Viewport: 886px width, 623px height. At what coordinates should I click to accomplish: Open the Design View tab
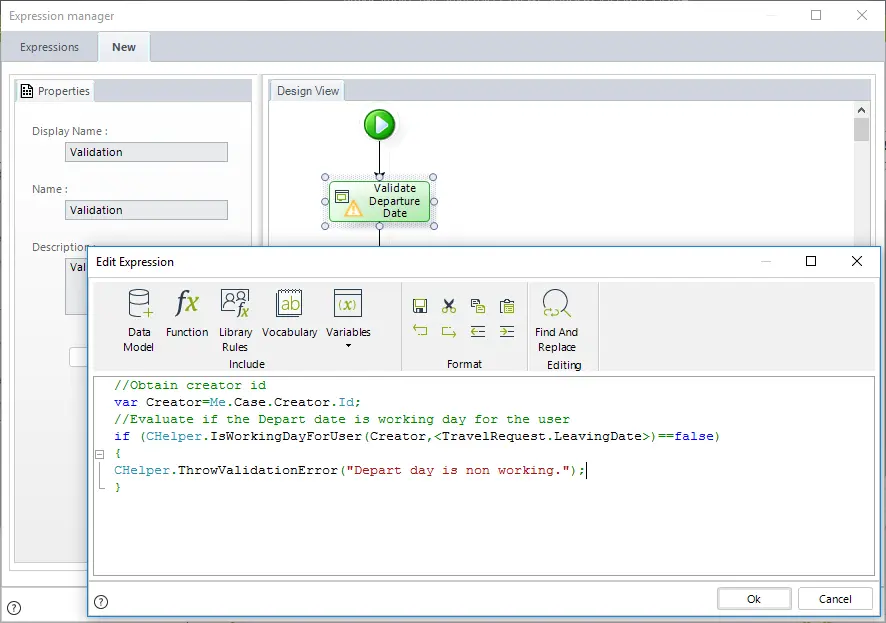[x=307, y=91]
